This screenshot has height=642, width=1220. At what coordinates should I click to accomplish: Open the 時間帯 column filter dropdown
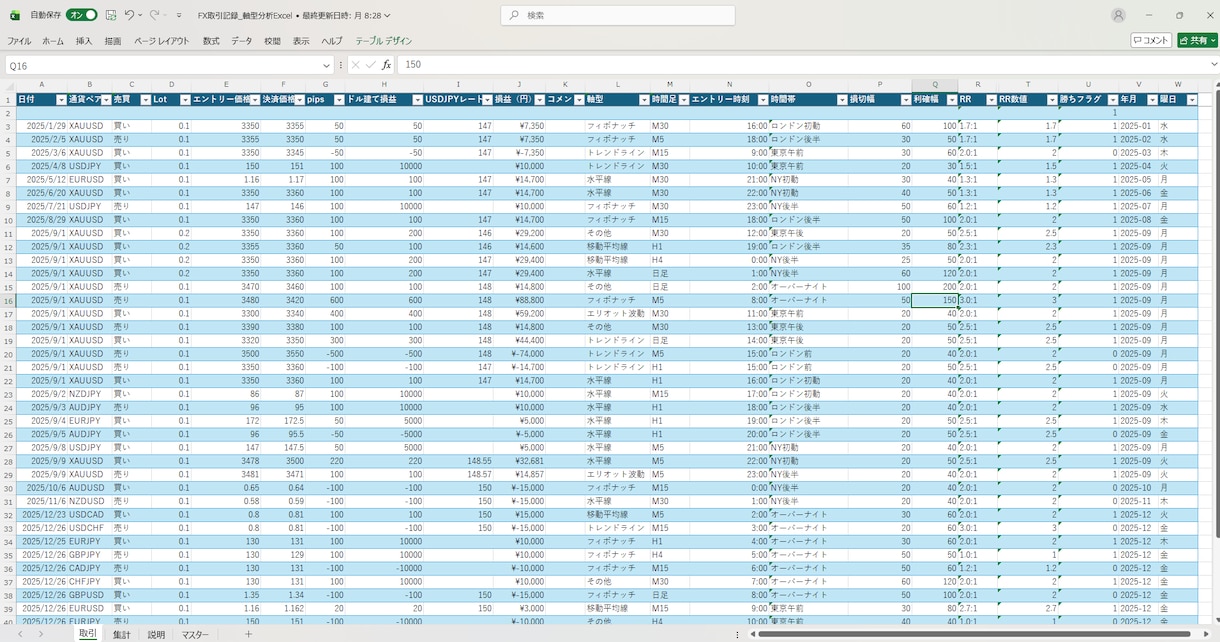coord(841,100)
